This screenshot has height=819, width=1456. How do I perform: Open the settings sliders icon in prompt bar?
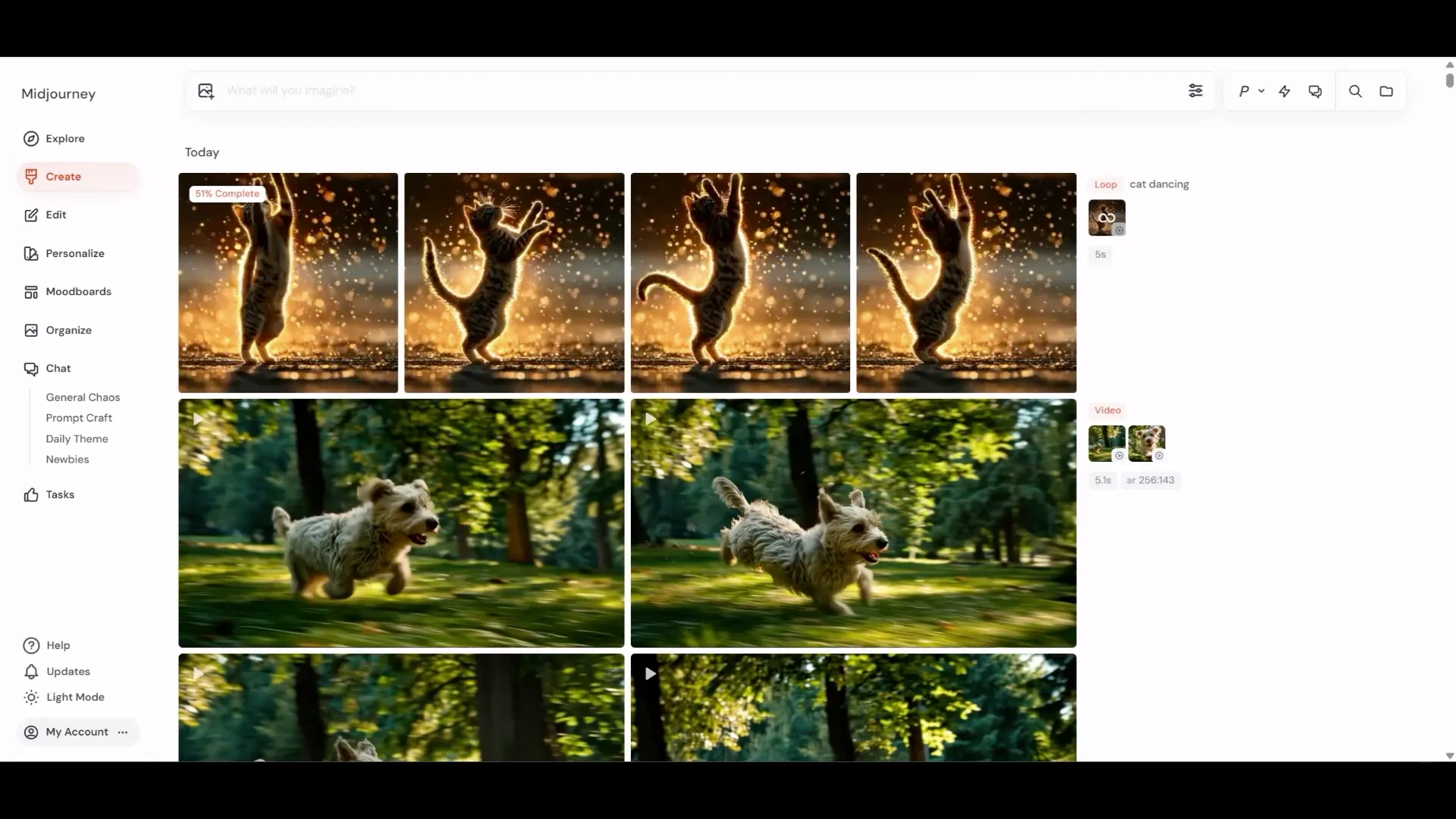[x=1195, y=91]
